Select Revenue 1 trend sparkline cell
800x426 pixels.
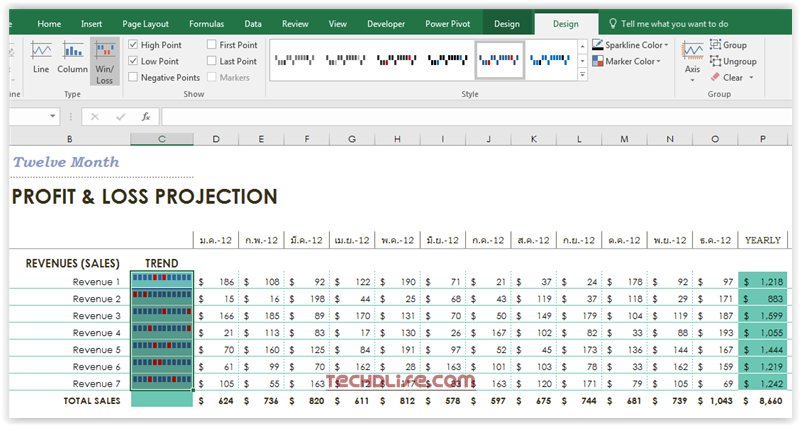coord(162,280)
